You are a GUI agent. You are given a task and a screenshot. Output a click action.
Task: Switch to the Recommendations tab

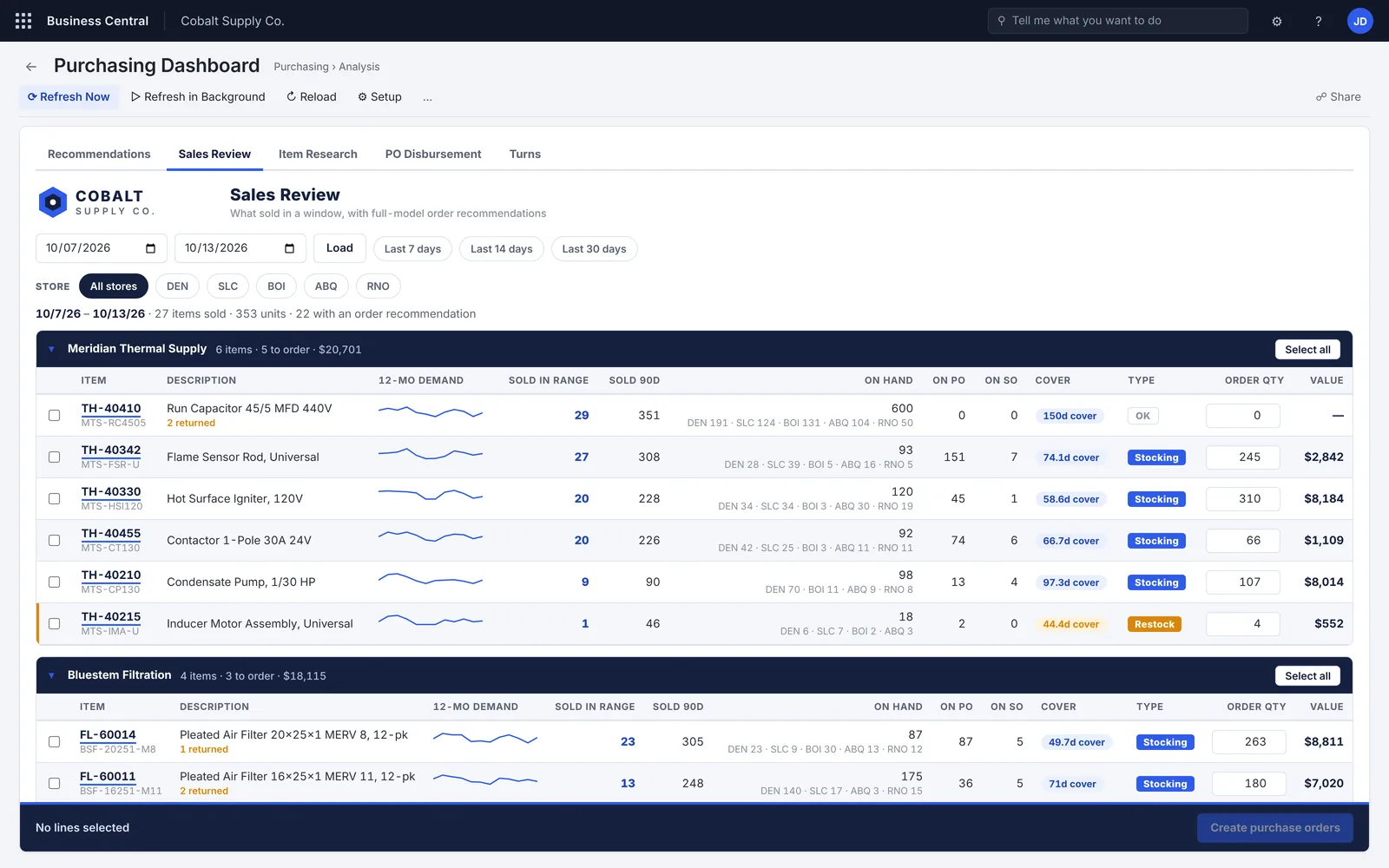click(x=99, y=155)
